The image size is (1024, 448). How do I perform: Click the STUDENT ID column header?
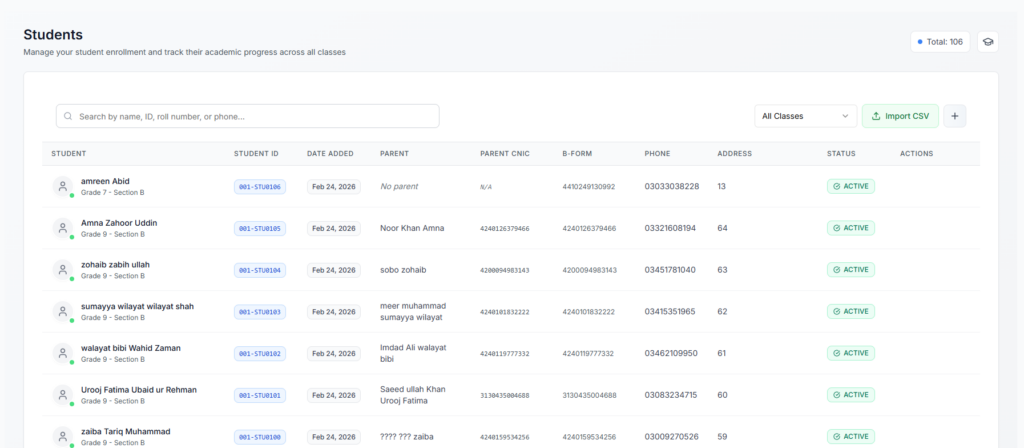(256, 154)
